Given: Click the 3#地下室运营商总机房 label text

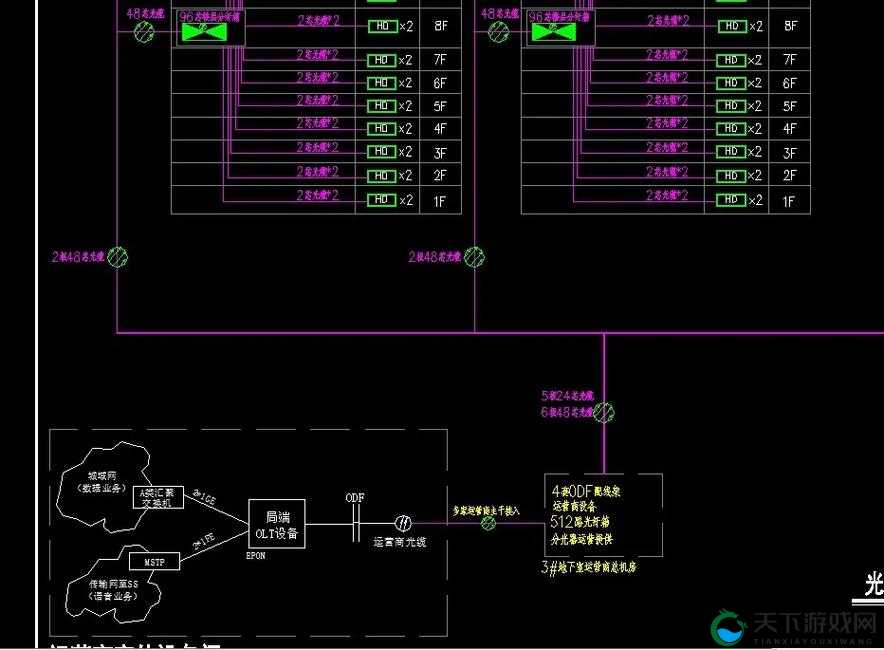Looking at the screenshot, I should [x=589, y=567].
